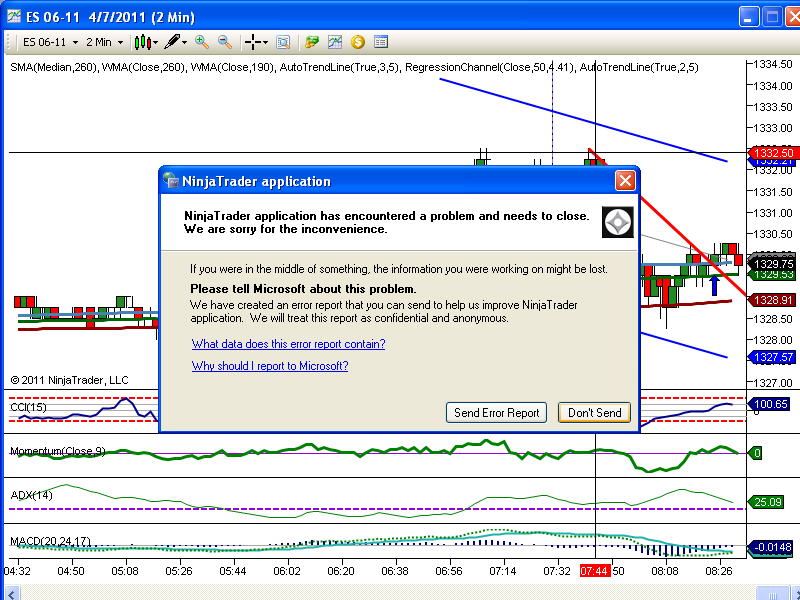Open the strategies gold coin icon

[x=358, y=42]
